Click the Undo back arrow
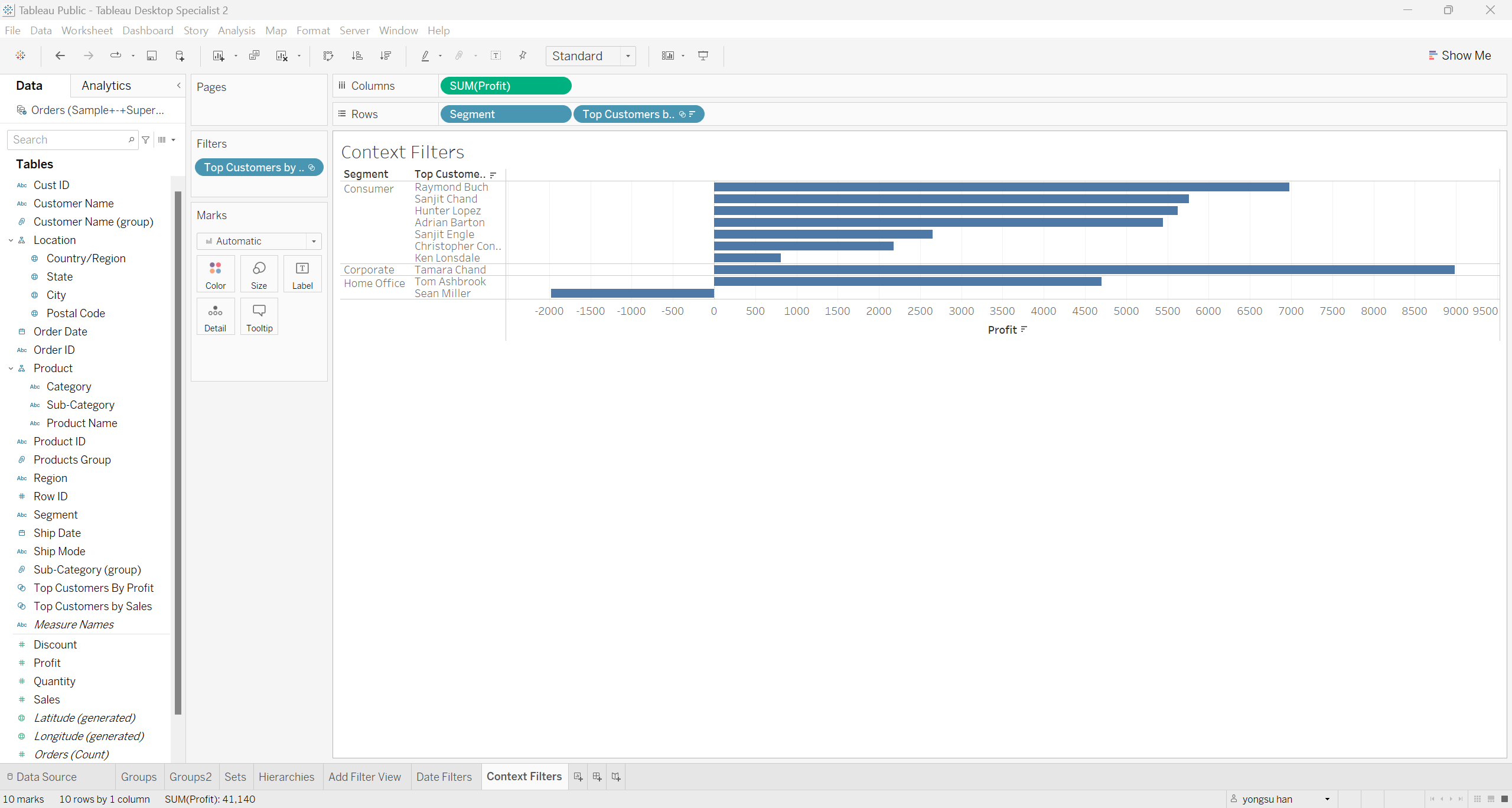Image resolution: width=1512 pixels, height=808 pixels. coord(60,56)
